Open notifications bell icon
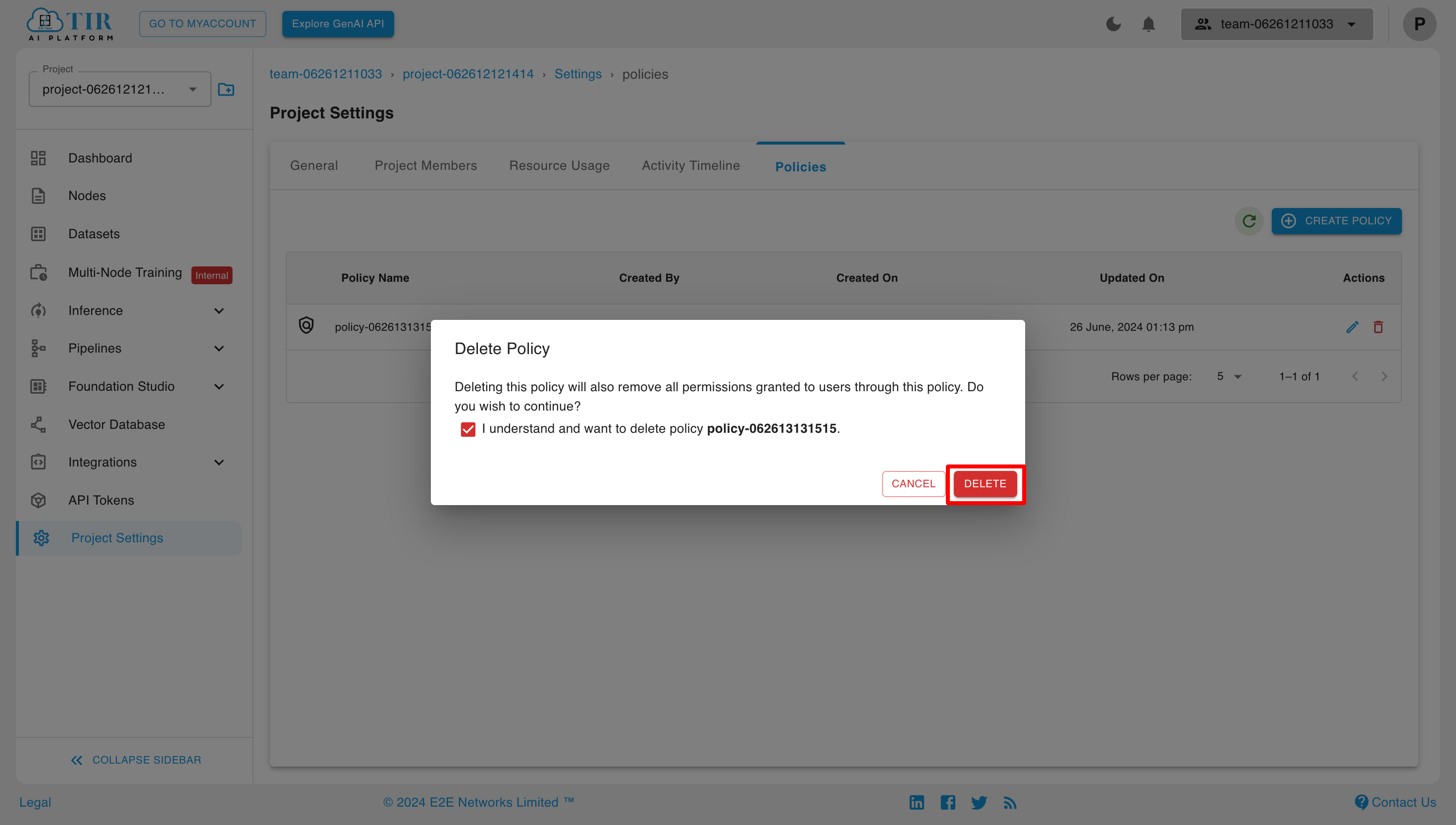 pyautogui.click(x=1148, y=24)
